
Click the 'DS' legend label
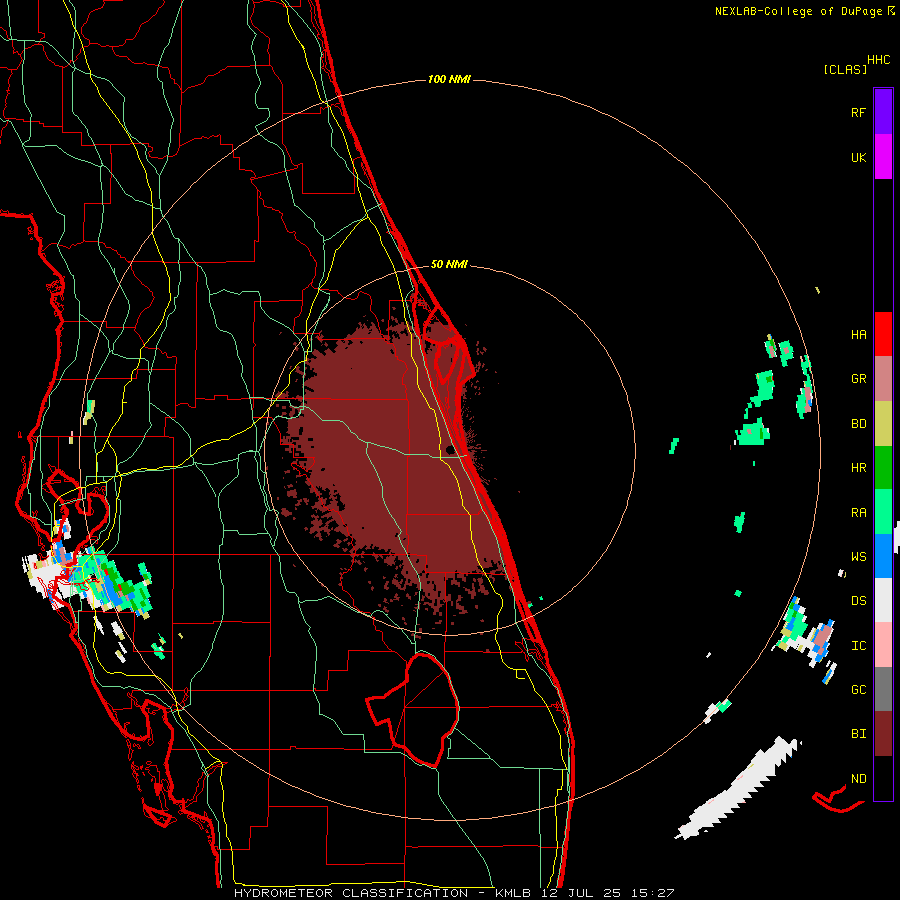click(x=858, y=601)
